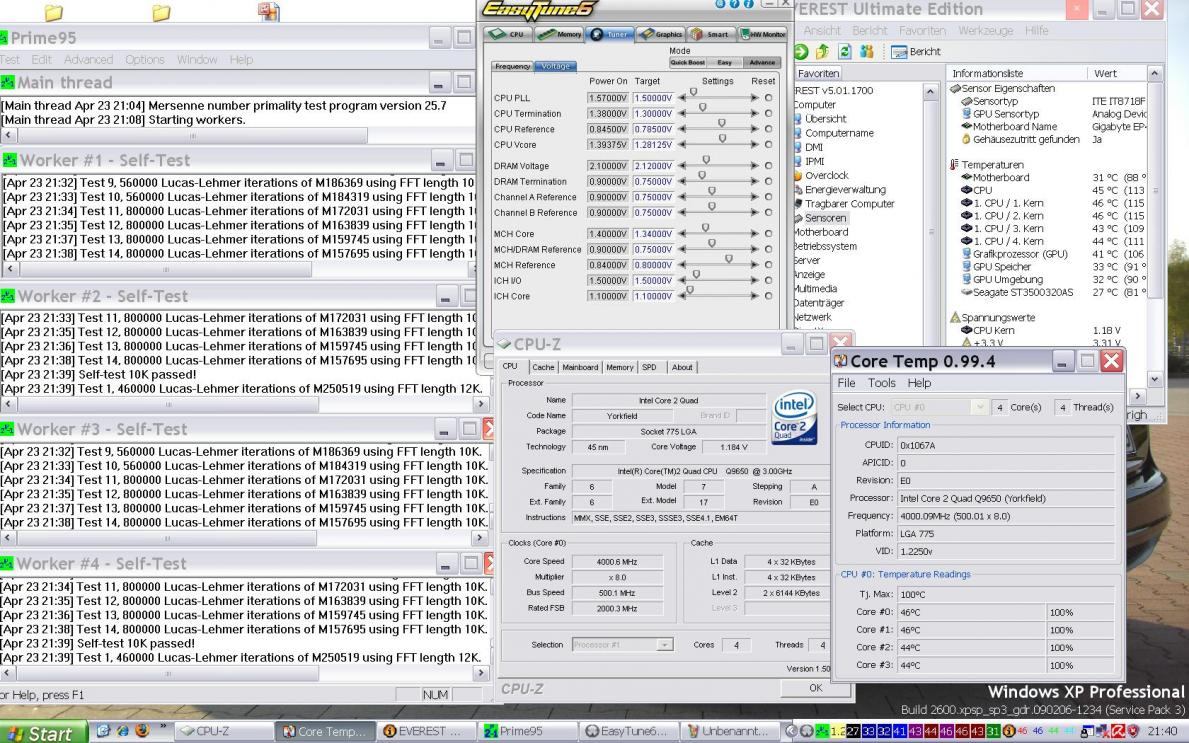Open the Select CPU dropdown in Core Temp
The width and height of the screenshot is (1189, 743).
point(979,407)
